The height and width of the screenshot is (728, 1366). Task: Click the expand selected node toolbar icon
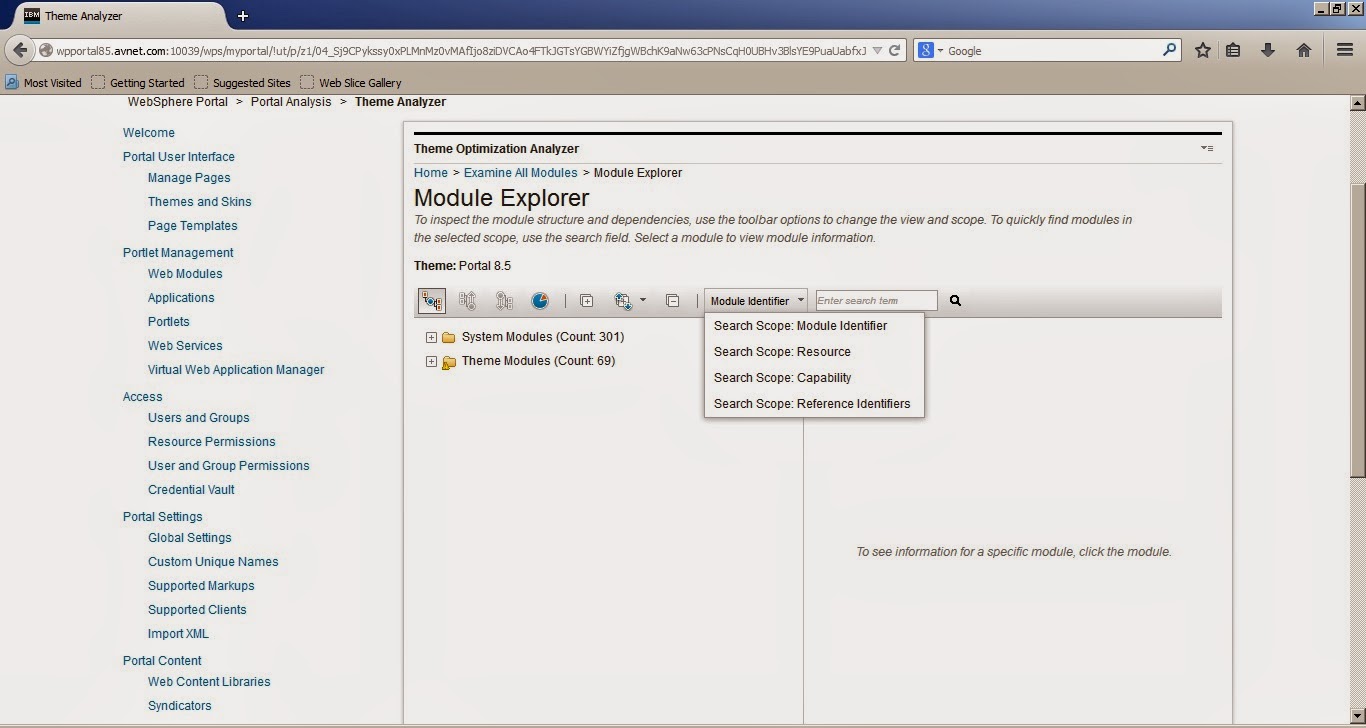click(x=587, y=300)
